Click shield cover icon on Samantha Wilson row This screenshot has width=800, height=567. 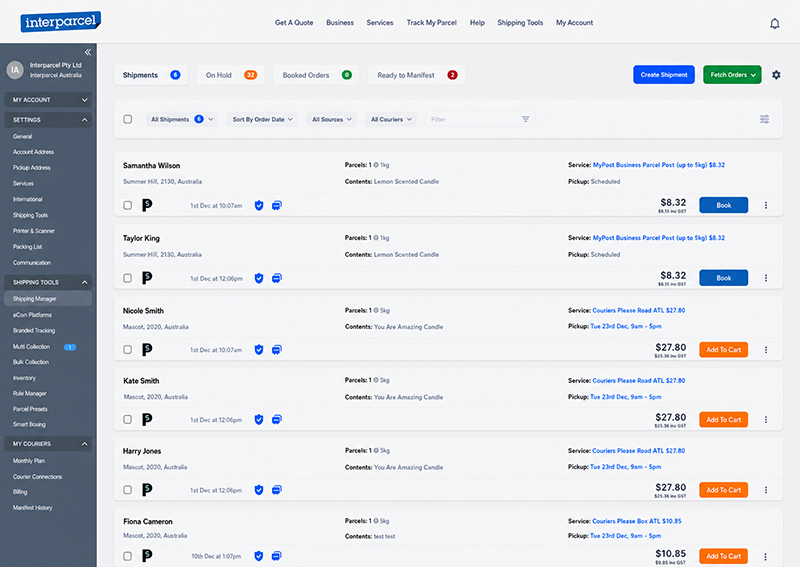259,205
